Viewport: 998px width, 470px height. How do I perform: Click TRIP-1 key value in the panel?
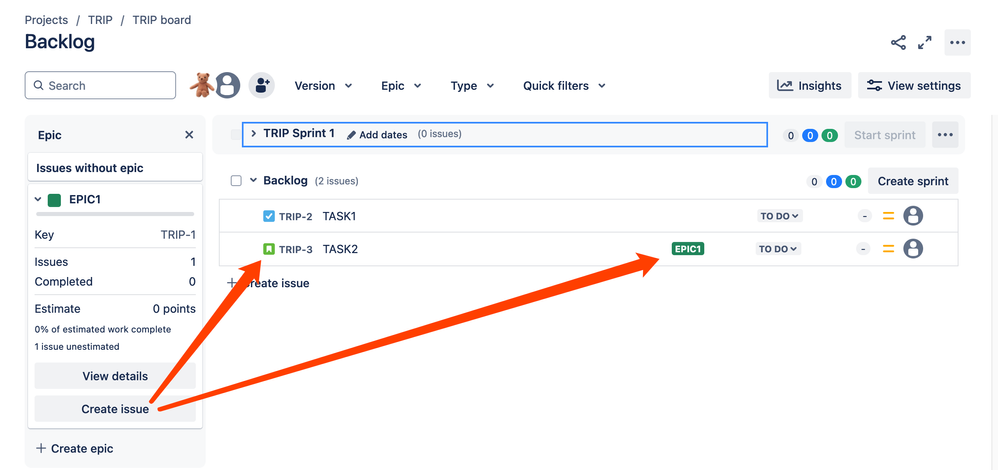pyautogui.click(x=178, y=235)
